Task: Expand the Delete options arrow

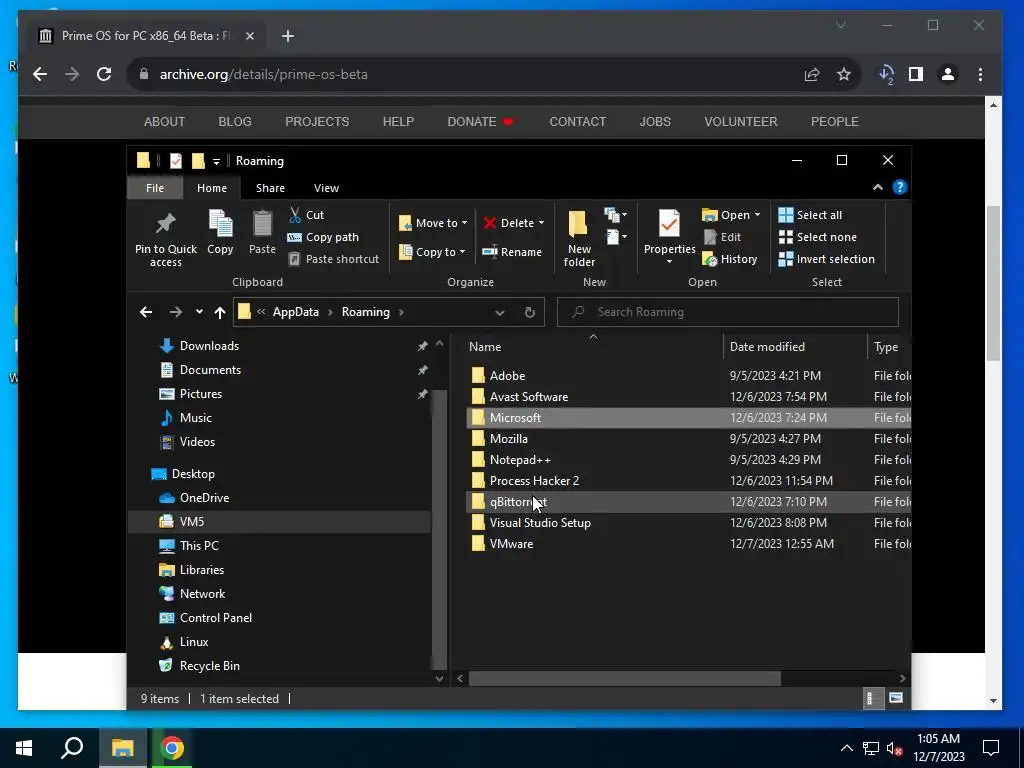Action: 541,223
